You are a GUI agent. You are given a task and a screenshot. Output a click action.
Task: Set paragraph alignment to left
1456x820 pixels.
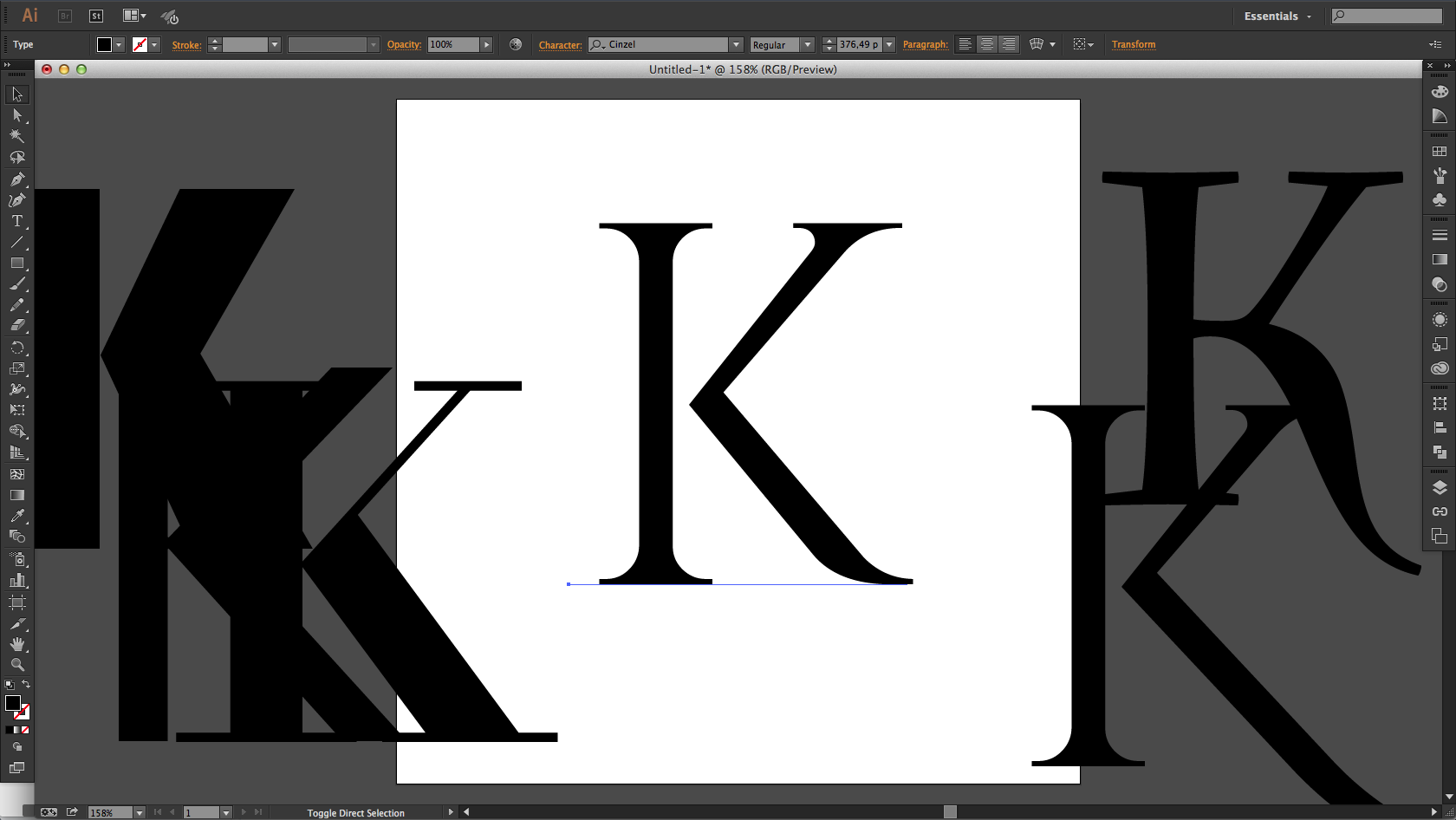965,44
